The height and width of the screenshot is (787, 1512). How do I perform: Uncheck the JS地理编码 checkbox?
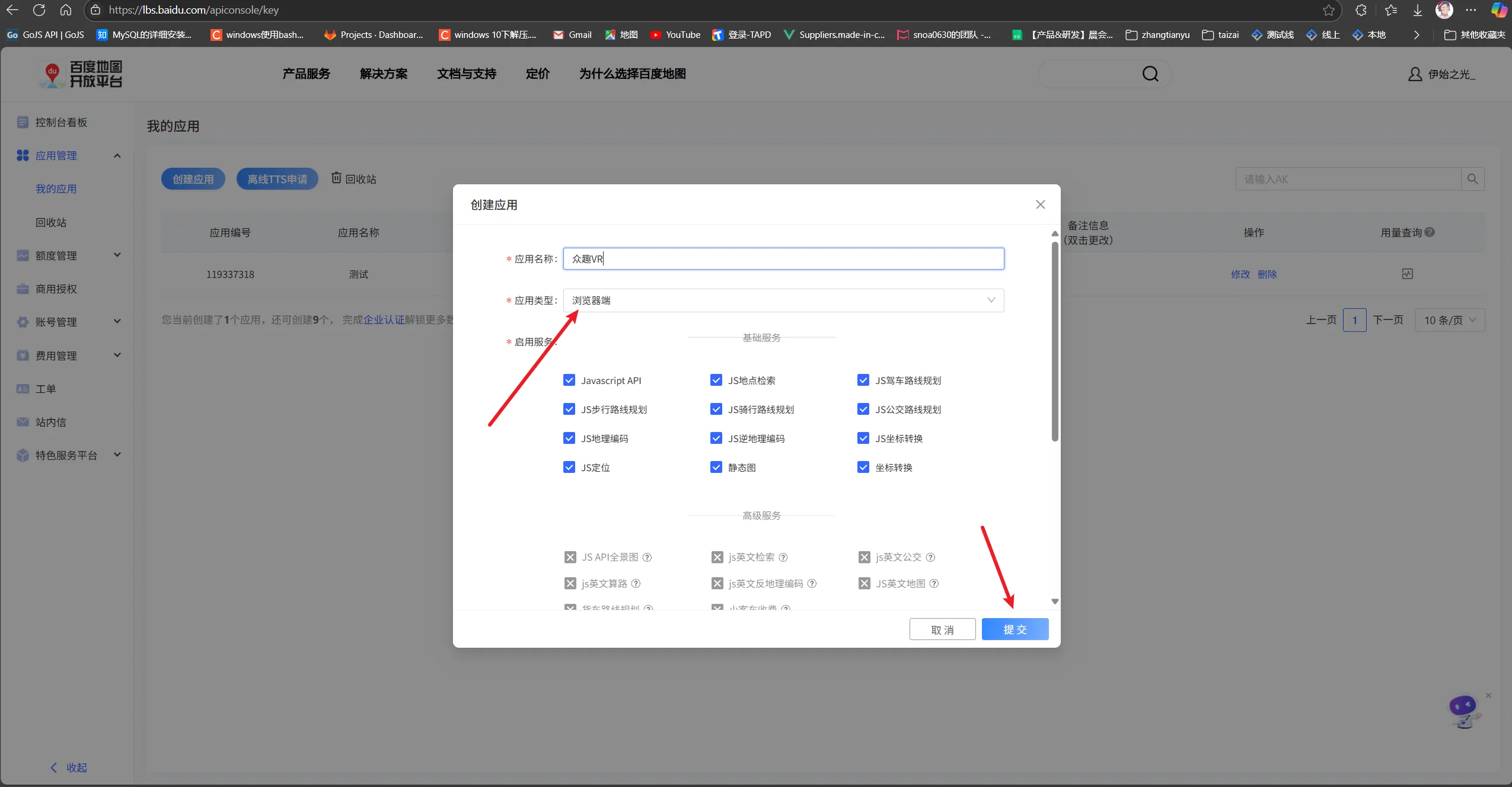point(569,438)
